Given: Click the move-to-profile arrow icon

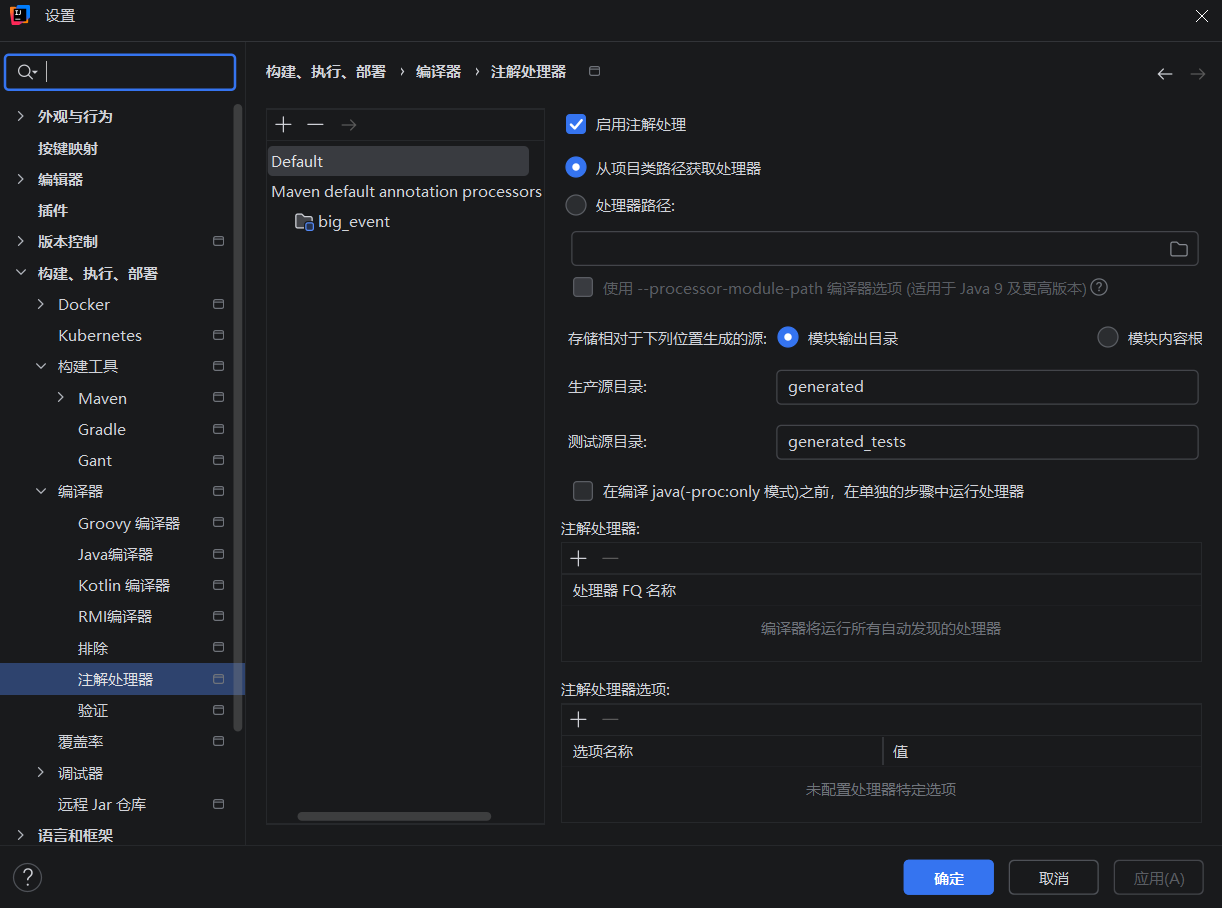Looking at the screenshot, I should 348,124.
